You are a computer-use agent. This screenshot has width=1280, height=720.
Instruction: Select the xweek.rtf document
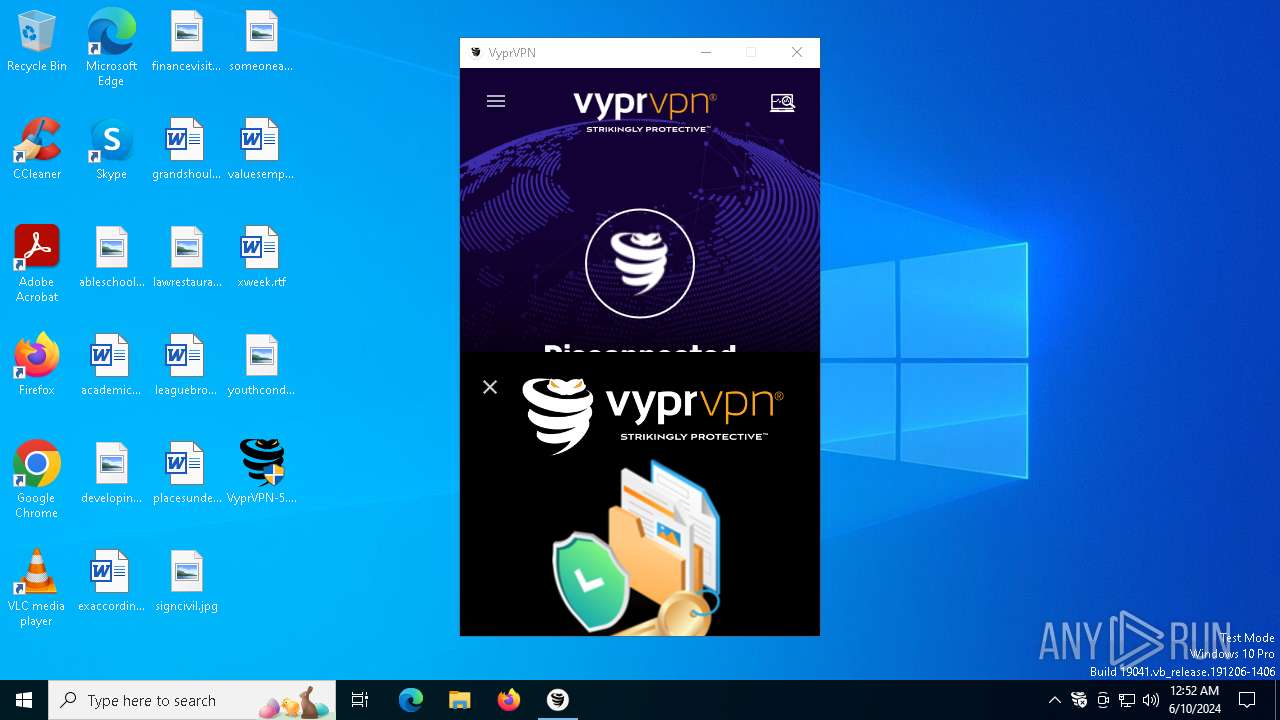[261, 258]
